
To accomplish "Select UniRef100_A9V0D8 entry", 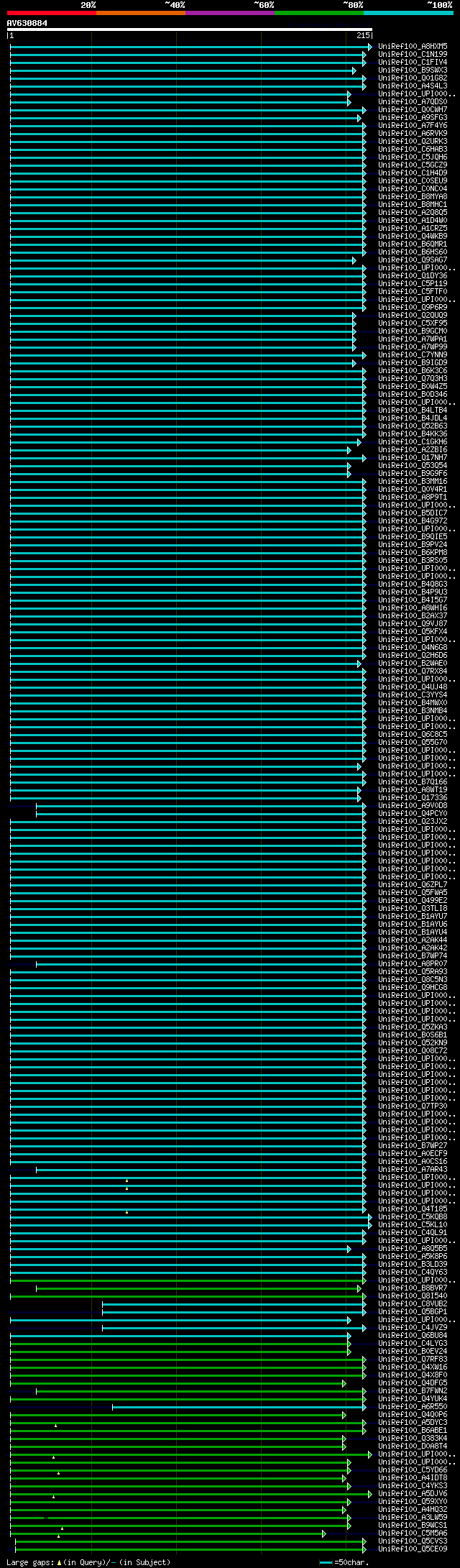I will [x=413, y=805].
